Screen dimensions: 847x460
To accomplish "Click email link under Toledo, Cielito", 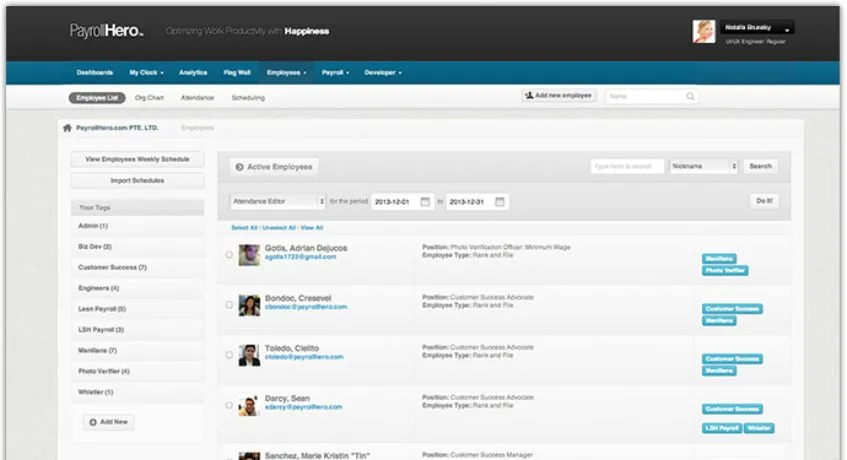I will pos(304,357).
